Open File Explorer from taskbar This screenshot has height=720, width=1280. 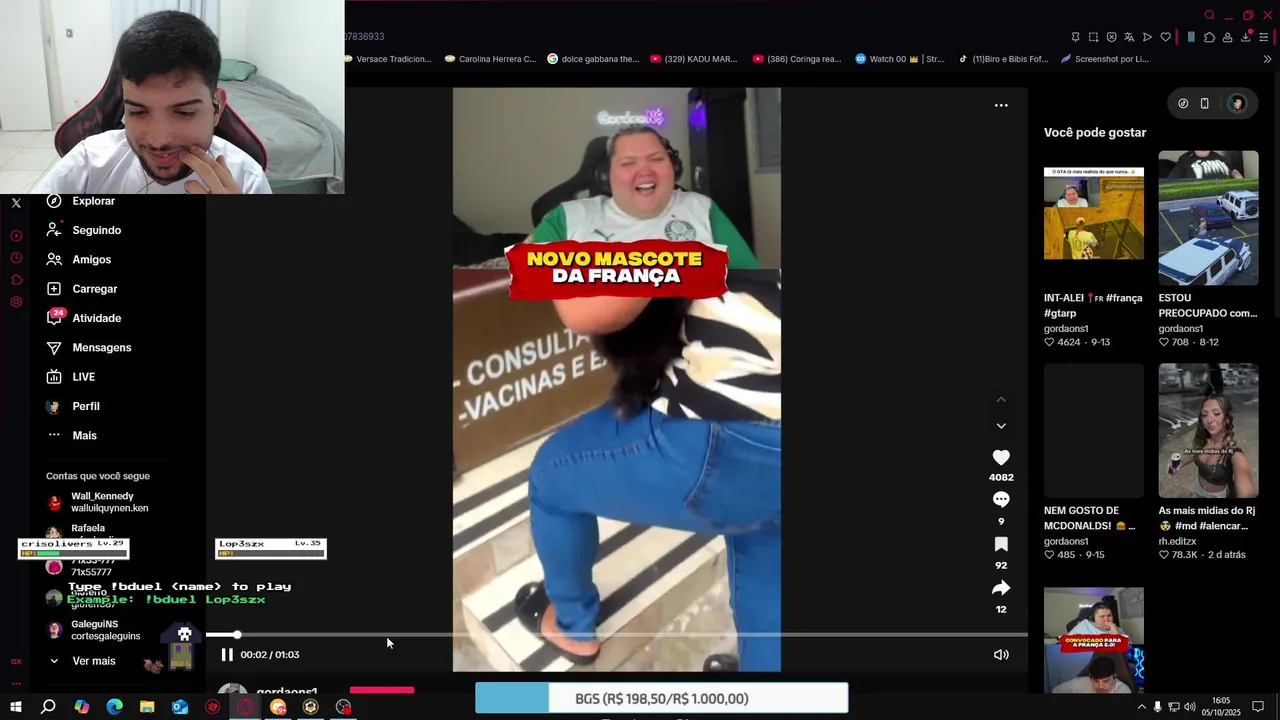click(147, 707)
